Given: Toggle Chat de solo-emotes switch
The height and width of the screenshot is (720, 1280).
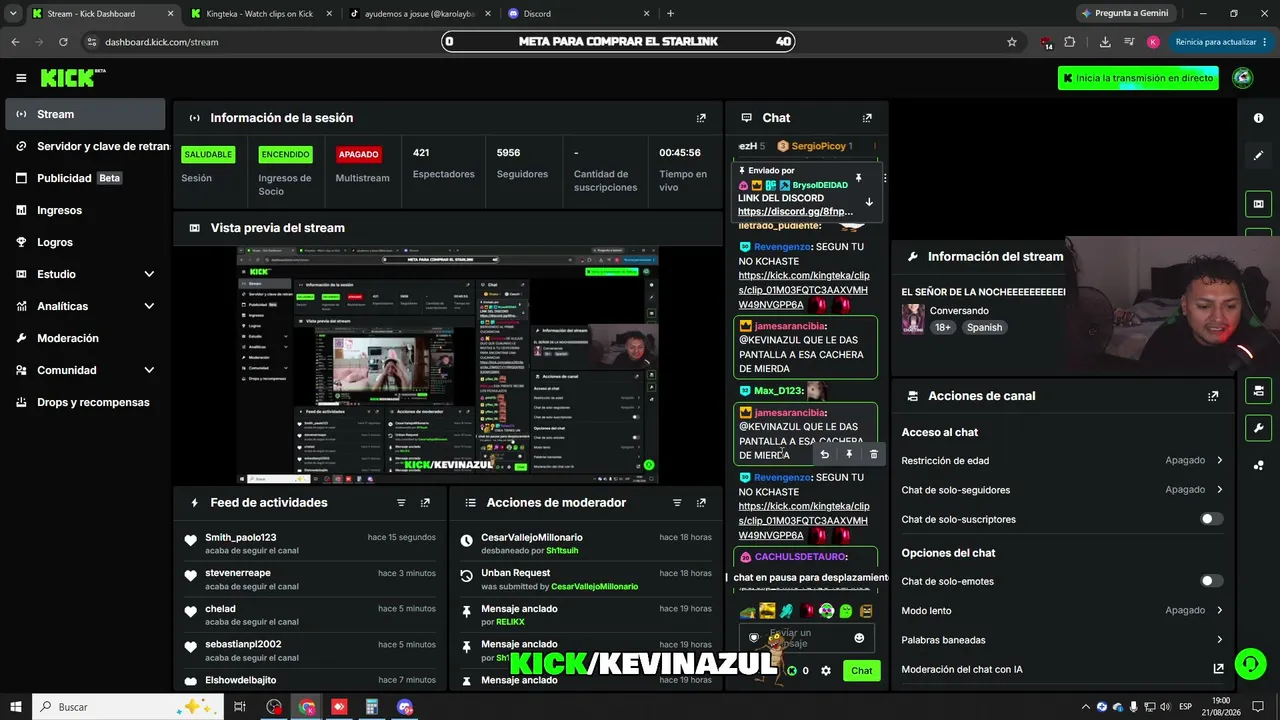Looking at the screenshot, I should click(x=1212, y=581).
